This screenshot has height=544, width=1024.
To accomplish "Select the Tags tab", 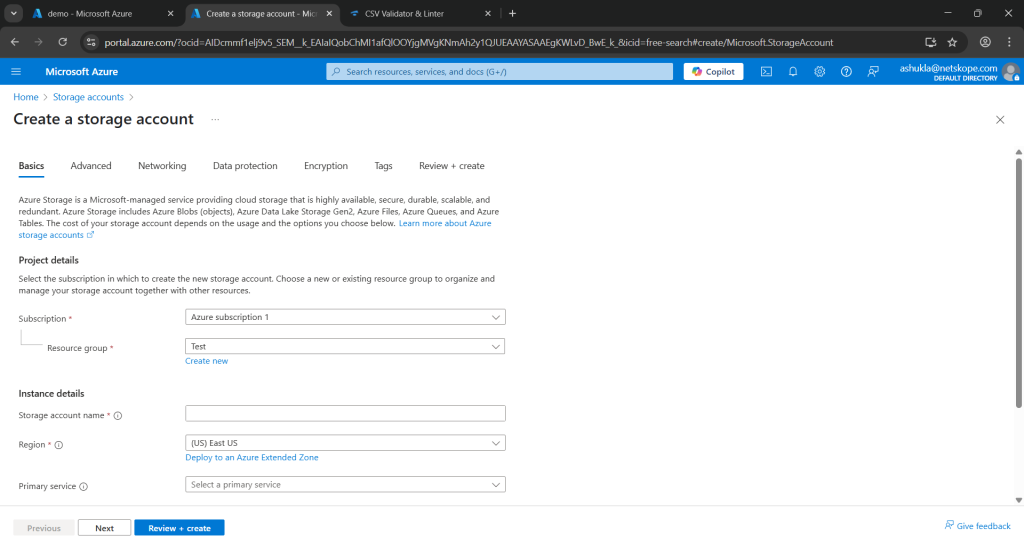I will pos(383,166).
